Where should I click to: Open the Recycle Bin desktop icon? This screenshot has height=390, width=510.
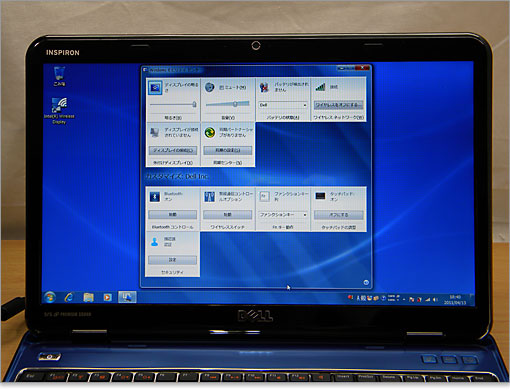[x=59, y=76]
